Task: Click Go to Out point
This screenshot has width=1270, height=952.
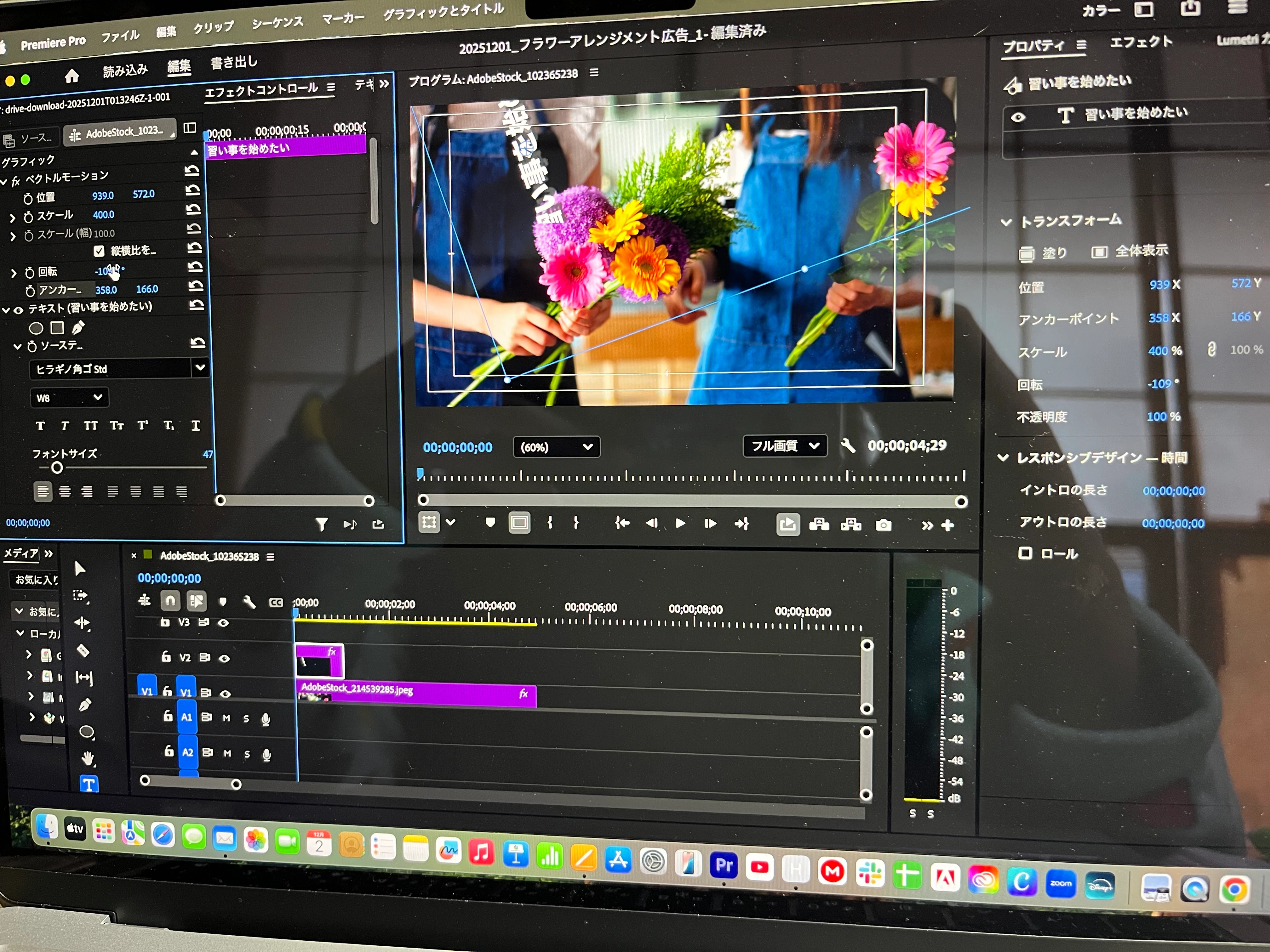Action: [x=741, y=524]
